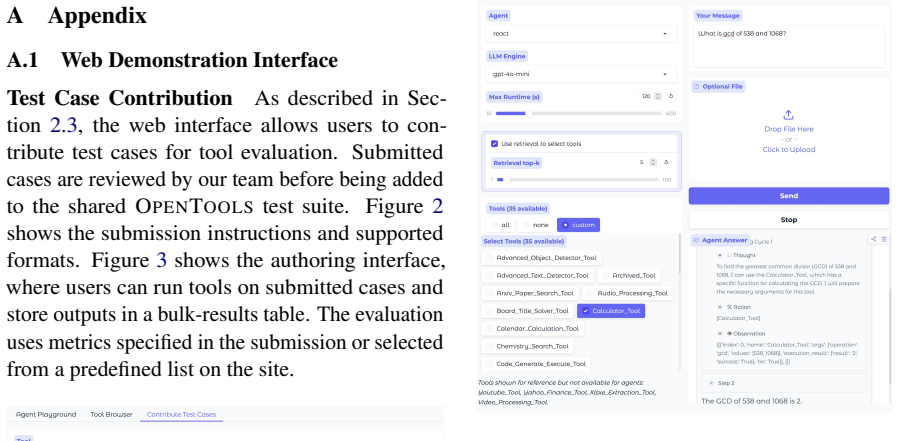This screenshot has height=441, width=898.
Task: Click chat icon beside Agent Answer label
Action: (696, 240)
